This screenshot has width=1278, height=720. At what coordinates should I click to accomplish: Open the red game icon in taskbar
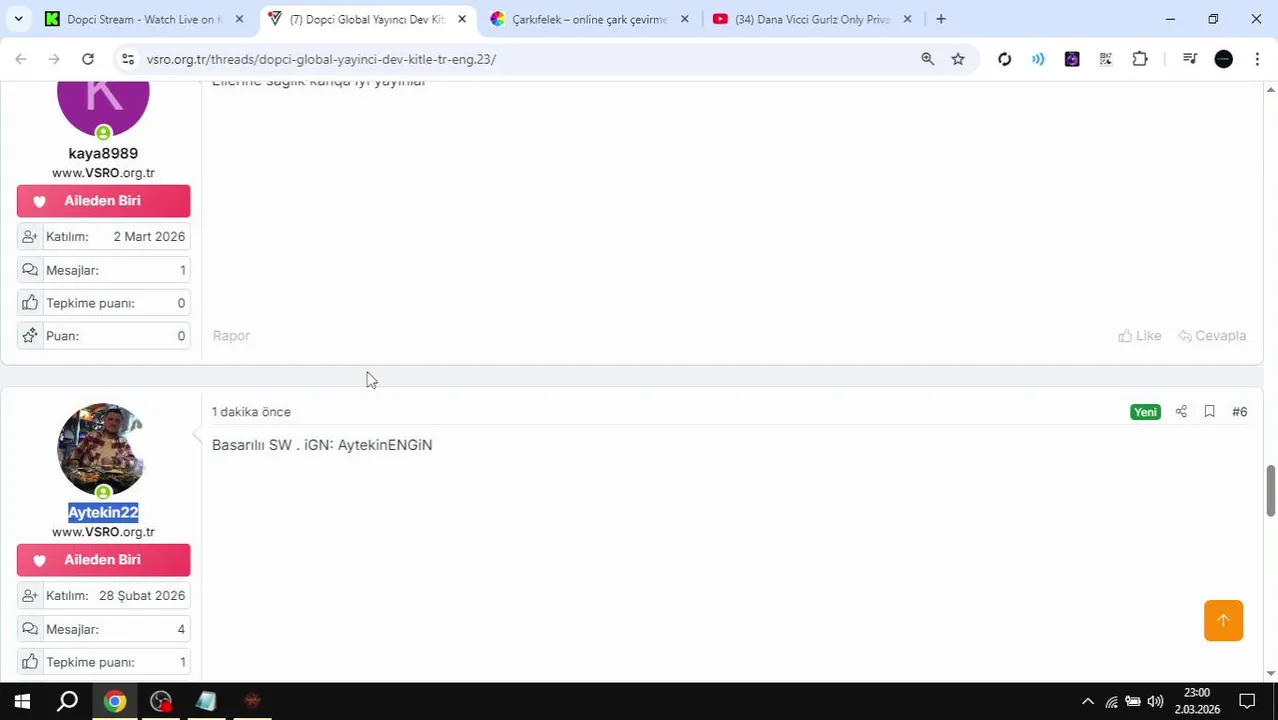[252, 701]
